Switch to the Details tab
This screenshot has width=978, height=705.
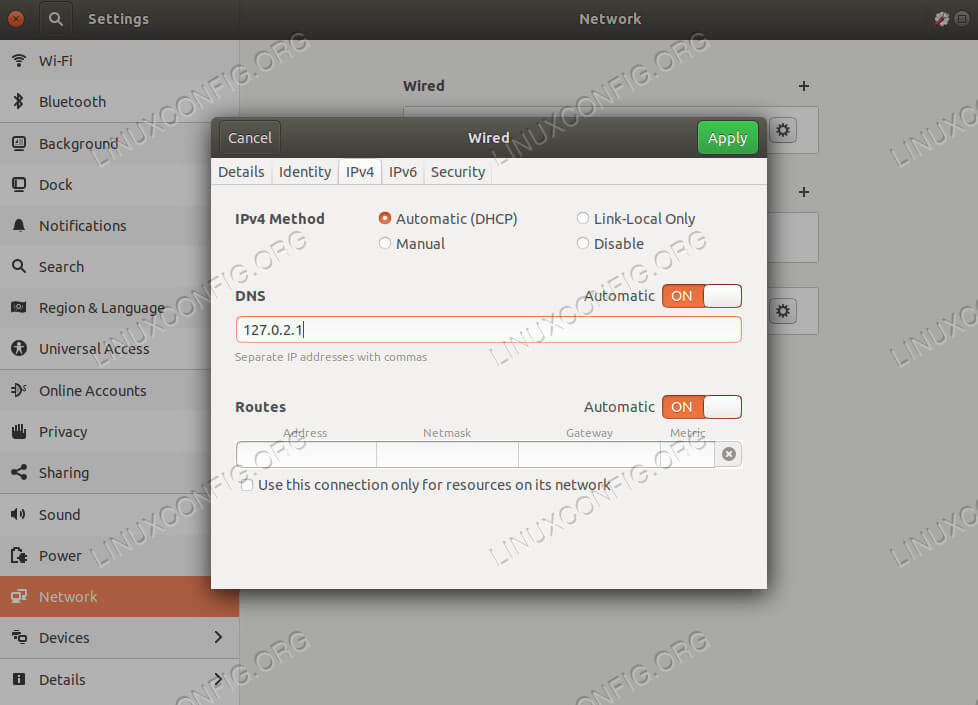[241, 172]
